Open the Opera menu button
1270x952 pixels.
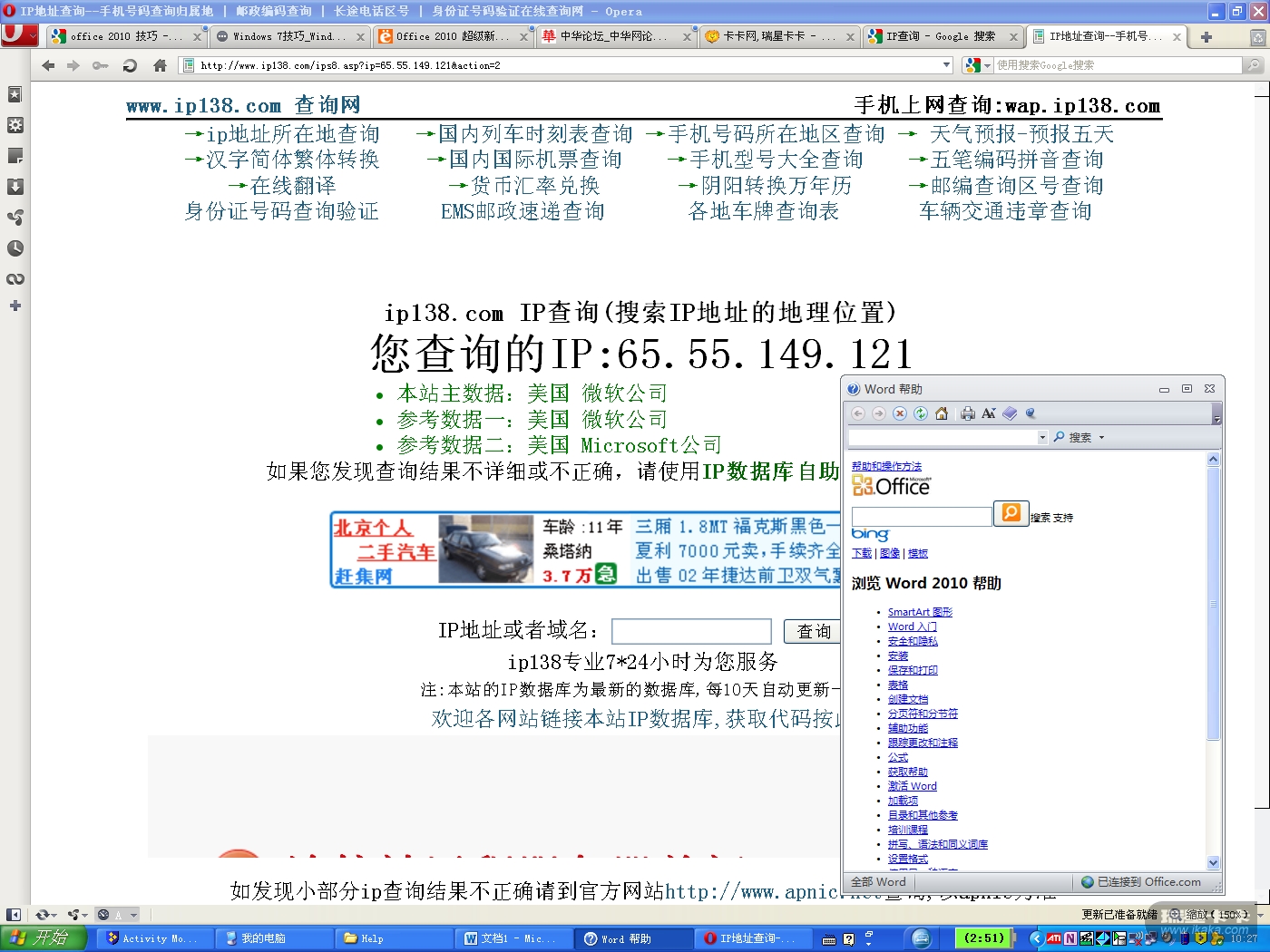19,35
